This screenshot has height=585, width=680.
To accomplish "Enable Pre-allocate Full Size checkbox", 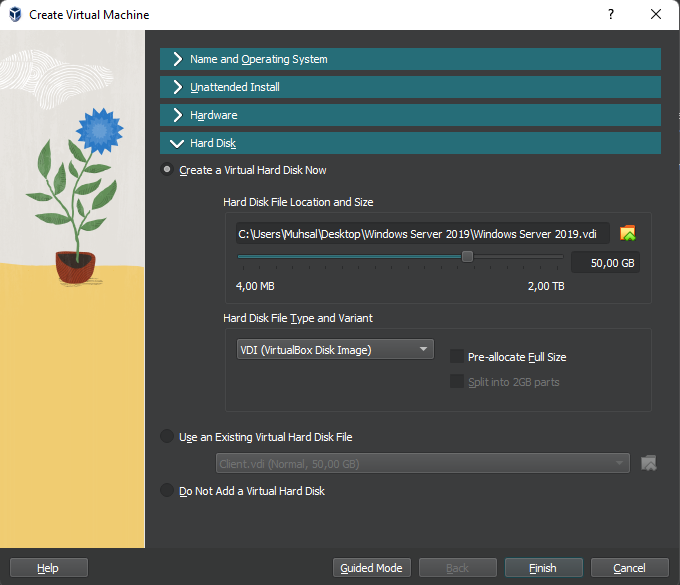I will click(457, 356).
